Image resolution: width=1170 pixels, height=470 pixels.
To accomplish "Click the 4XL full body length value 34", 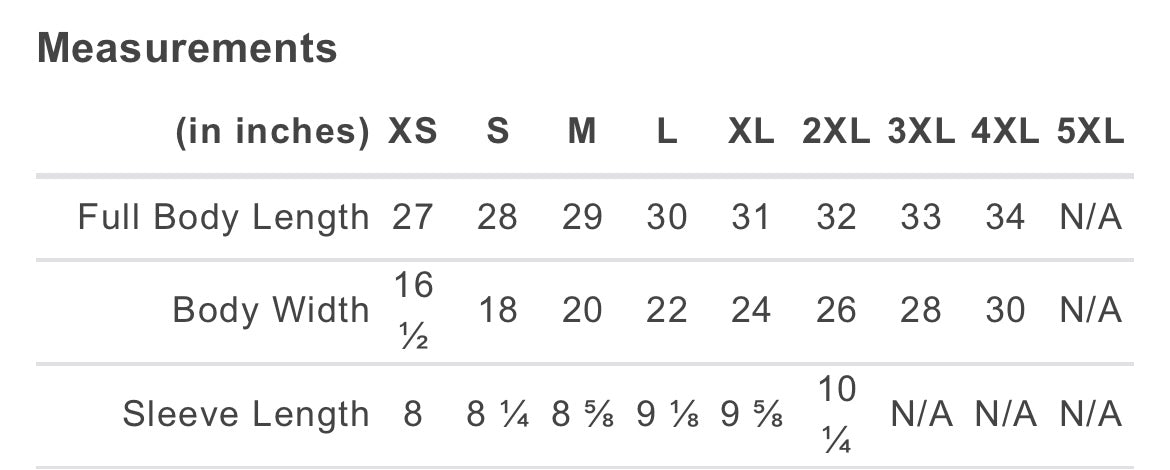I will point(1005,218).
